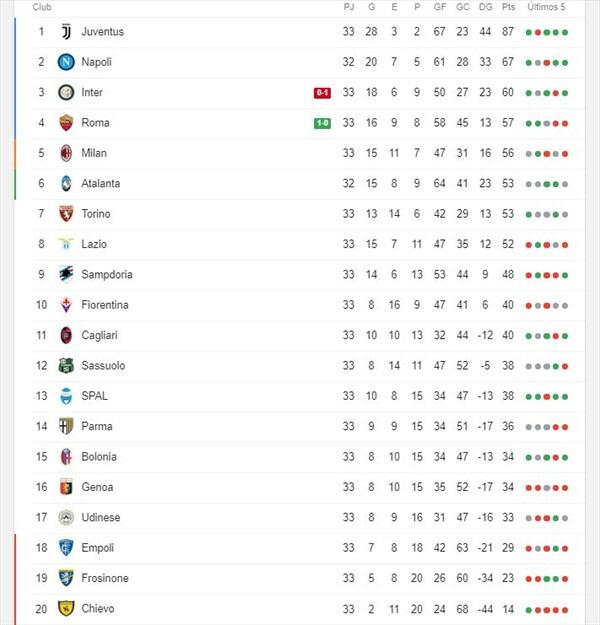Click the Torino bull crest icon
600x625 pixels.
tap(66, 214)
